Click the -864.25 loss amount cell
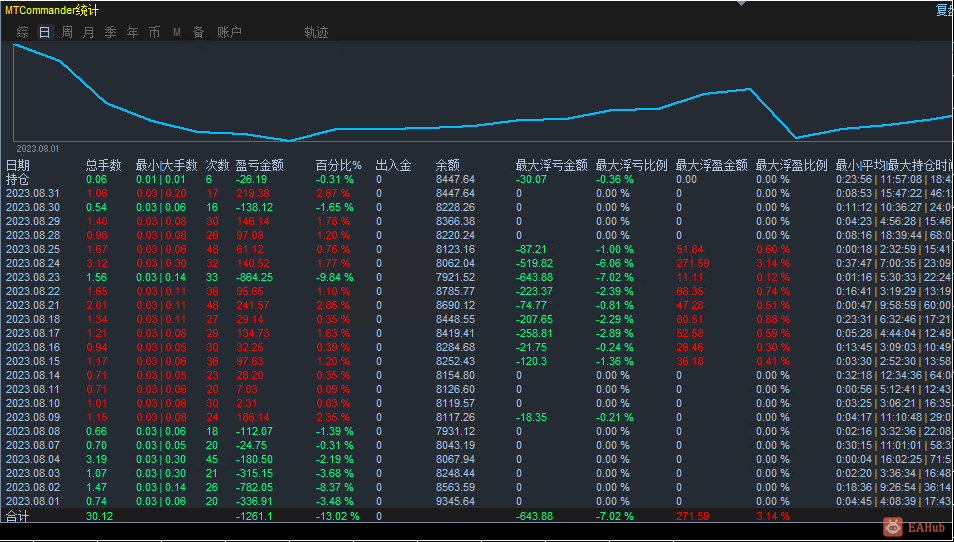Viewport: 954px width, 542px height. tap(254, 277)
